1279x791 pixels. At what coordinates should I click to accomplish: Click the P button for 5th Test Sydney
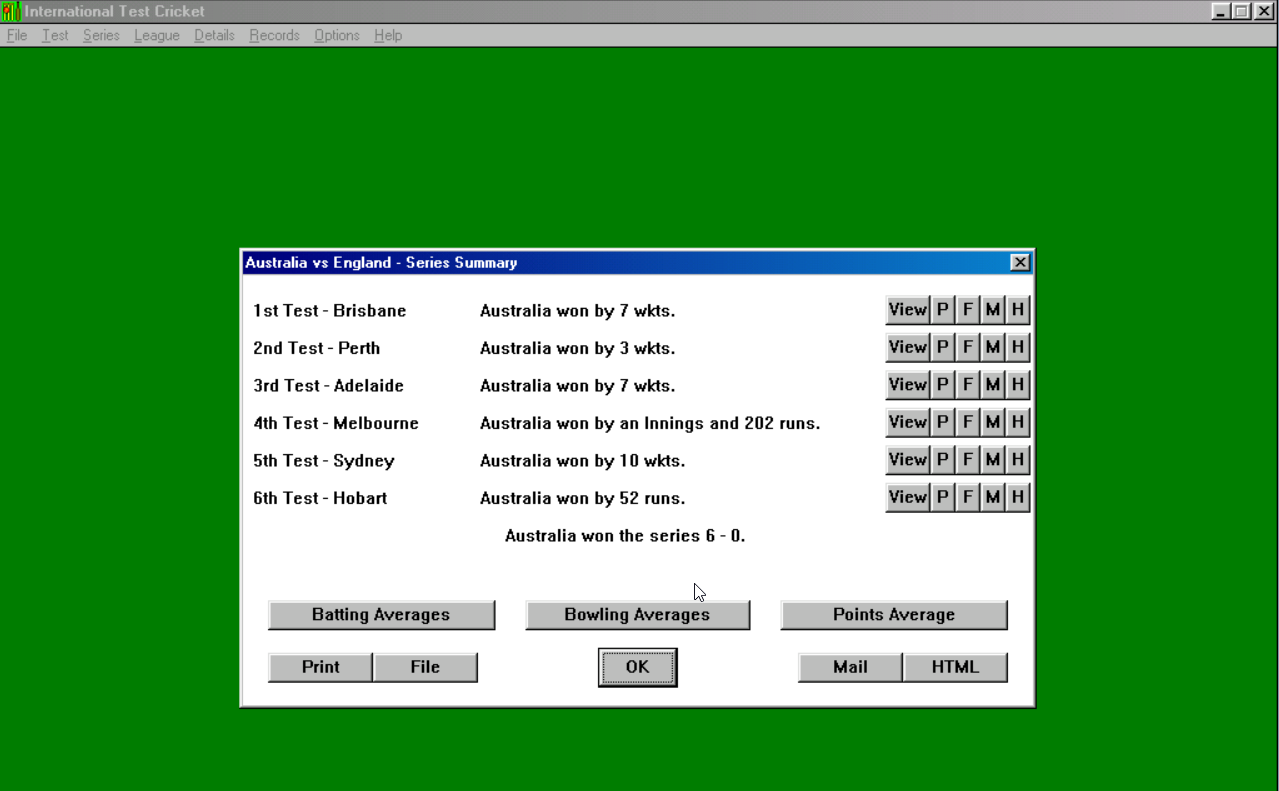[942, 460]
